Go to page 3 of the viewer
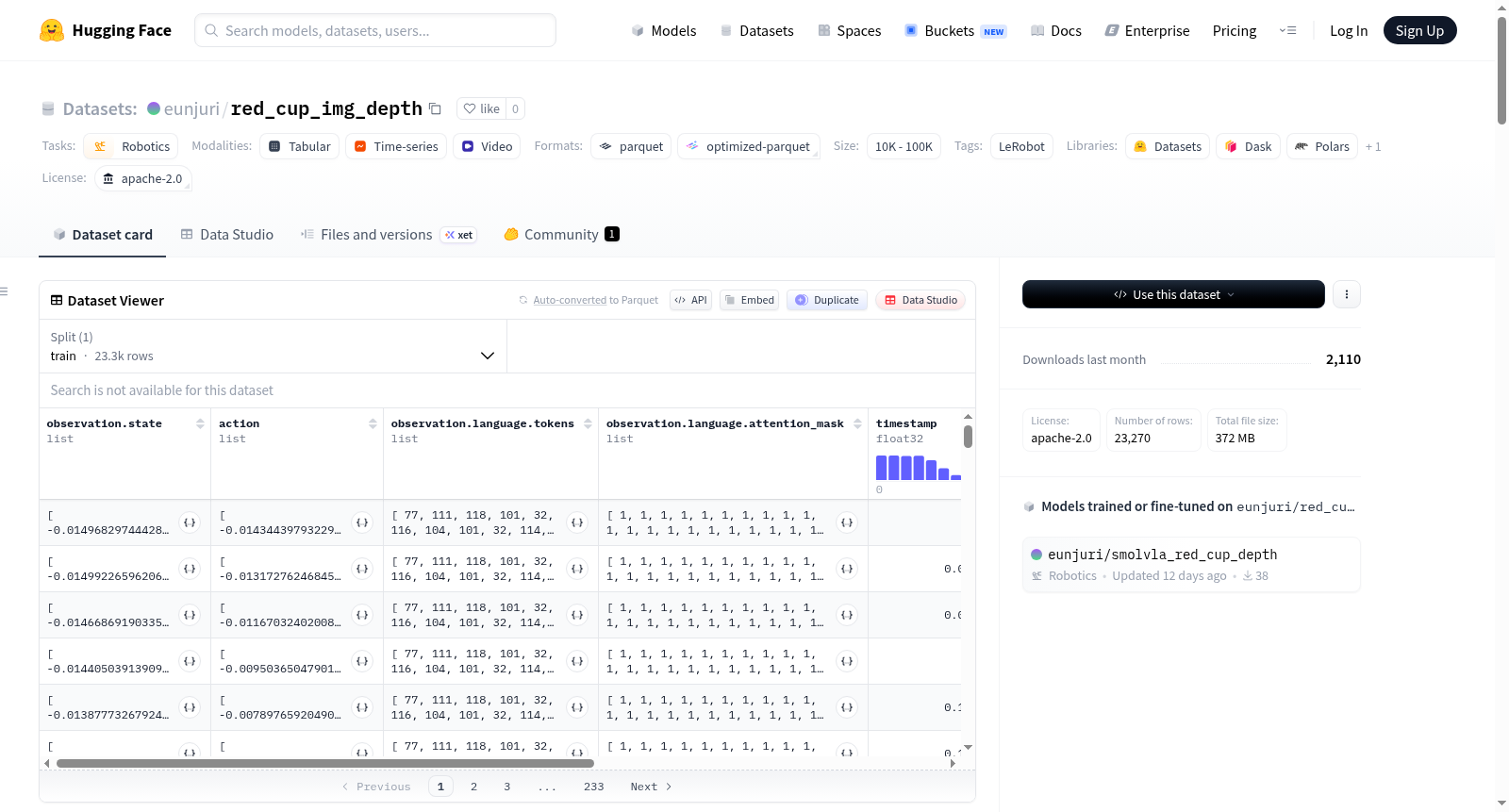The height and width of the screenshot is (812, 1509). (506, 787)
